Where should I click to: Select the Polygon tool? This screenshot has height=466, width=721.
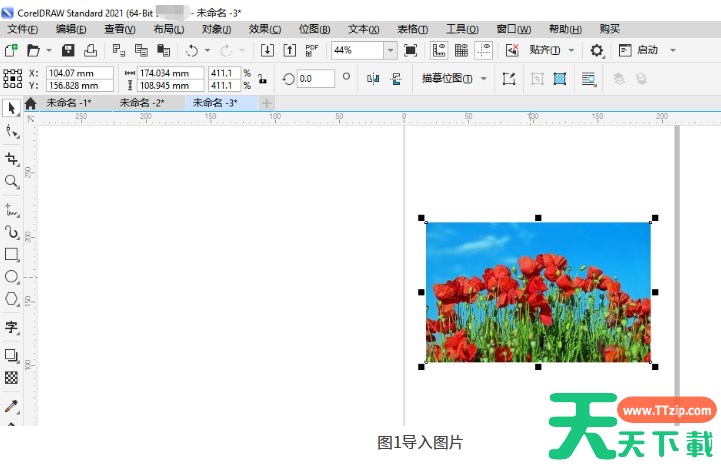12,300
